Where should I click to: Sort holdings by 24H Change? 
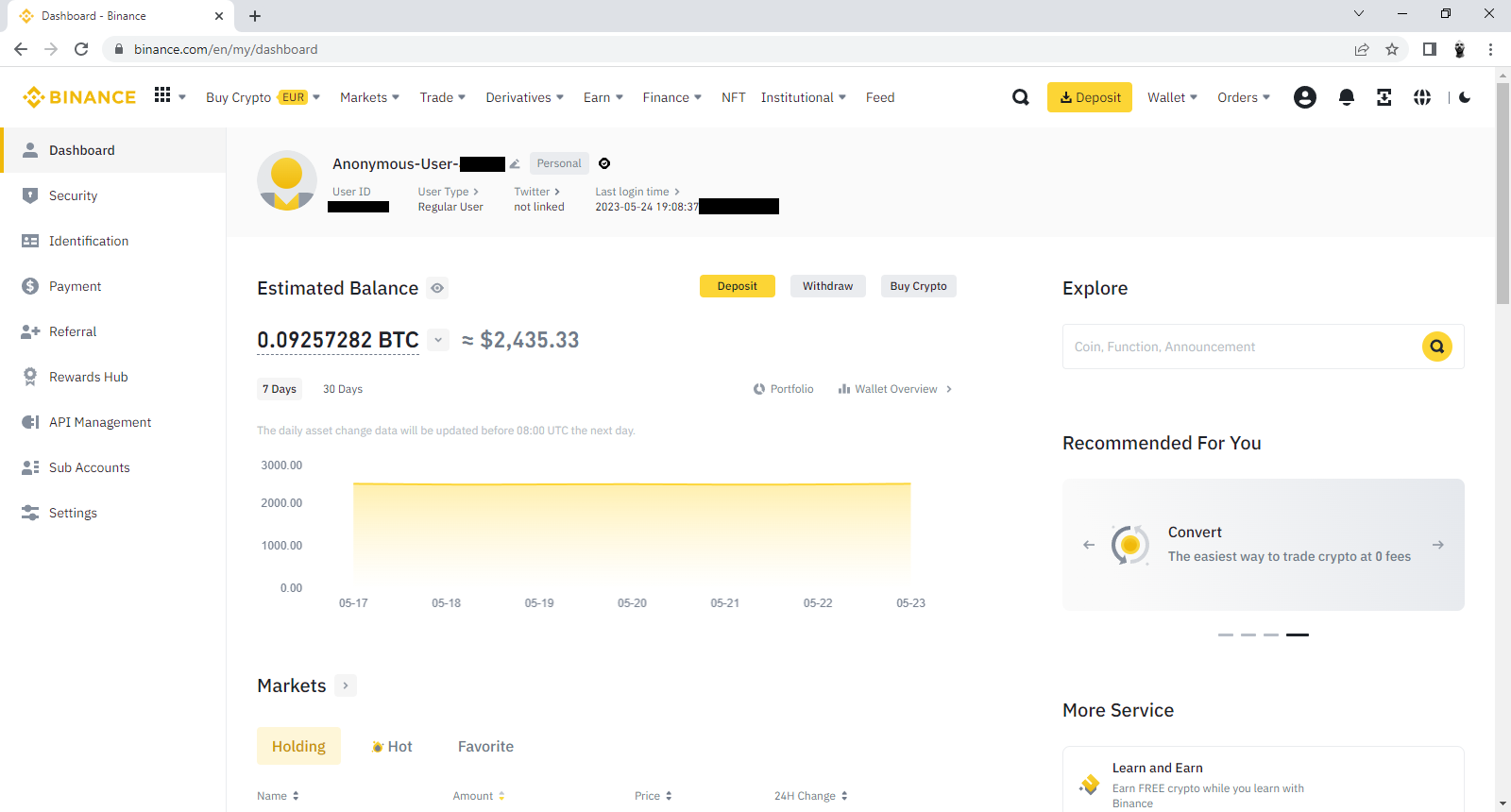pos(811,796)
